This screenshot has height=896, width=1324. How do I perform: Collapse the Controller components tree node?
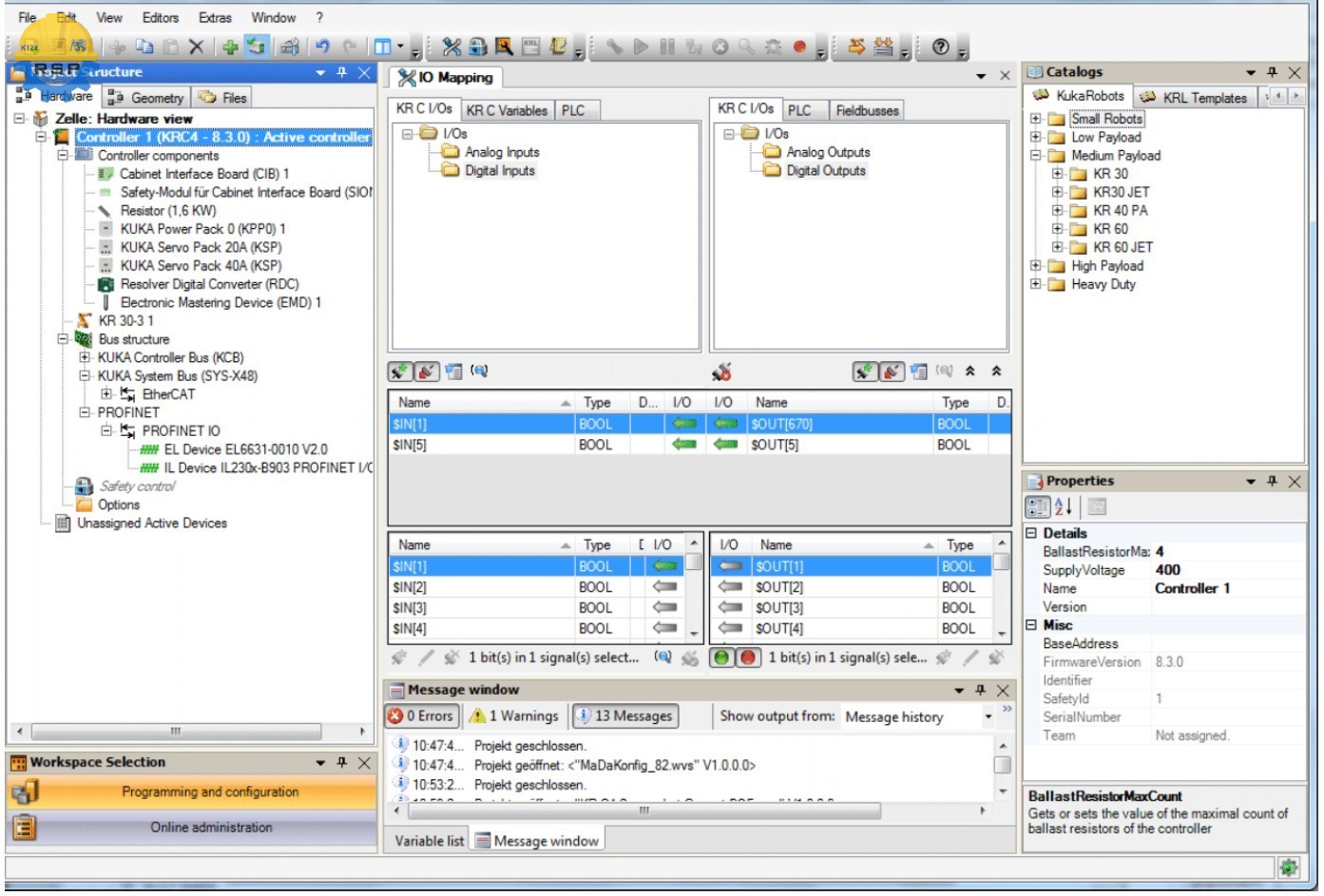64,155
